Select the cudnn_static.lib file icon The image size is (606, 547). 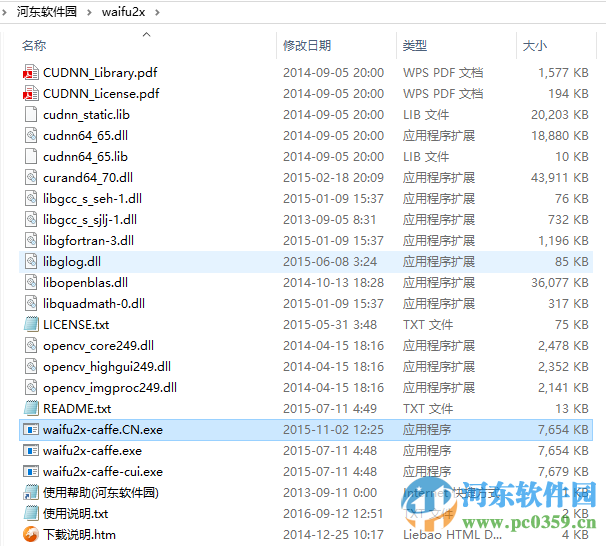click(x=31, y=114)
